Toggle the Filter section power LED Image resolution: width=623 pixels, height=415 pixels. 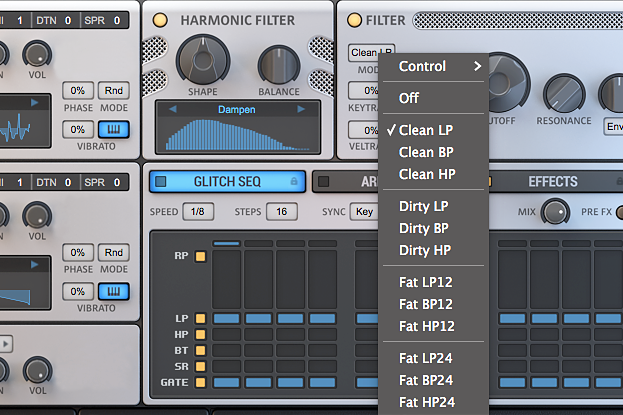click(x=354, y=20)
